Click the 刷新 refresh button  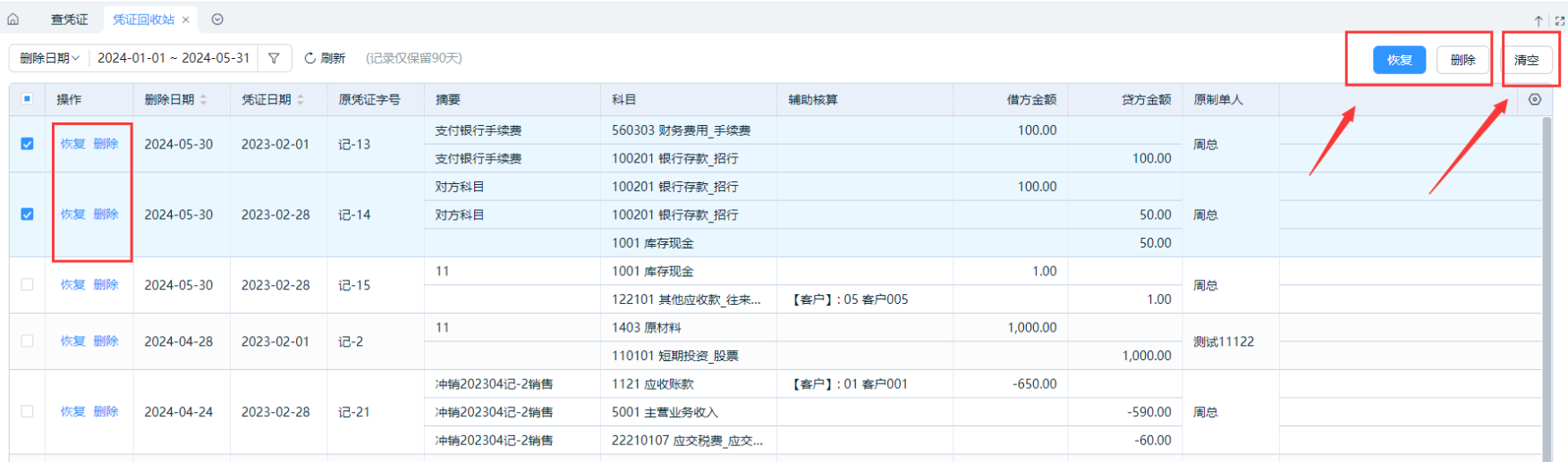tap(325, 58)
